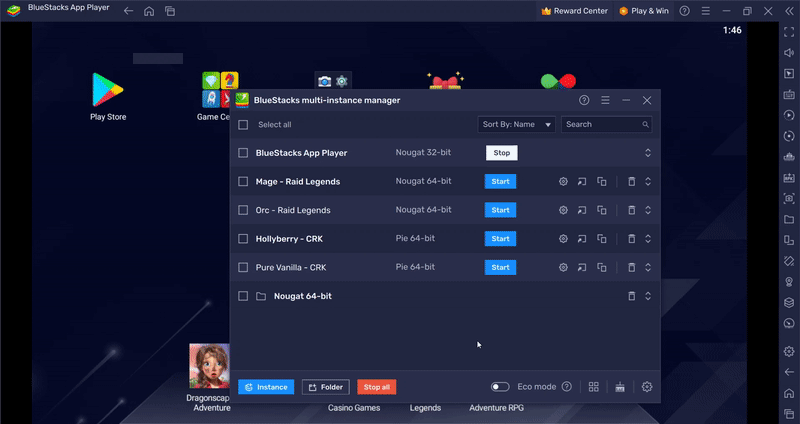Expand reorder arrows for BlueStacks App Player
Image resolution: width=800 pixels, height=424 pixels.
click(647, 153)
